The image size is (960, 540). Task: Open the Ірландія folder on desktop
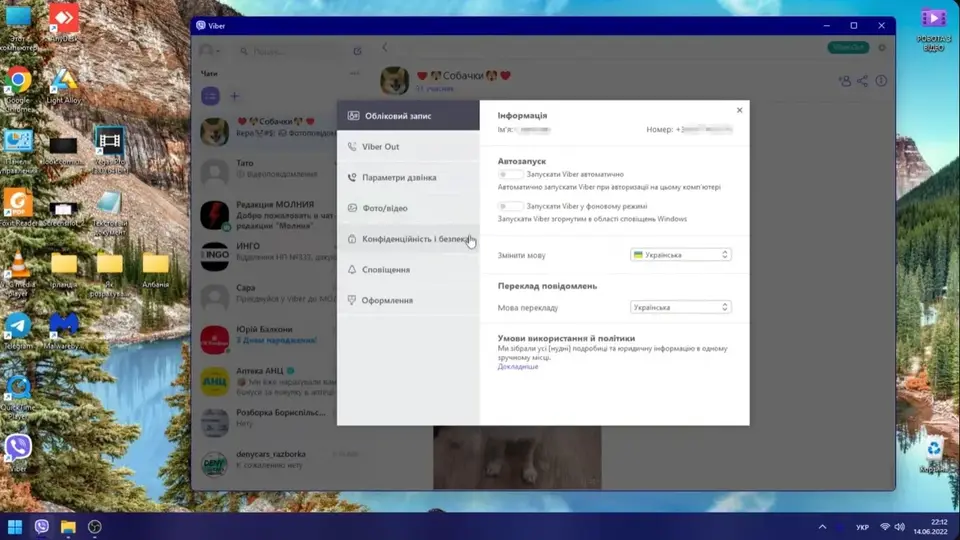64,269
